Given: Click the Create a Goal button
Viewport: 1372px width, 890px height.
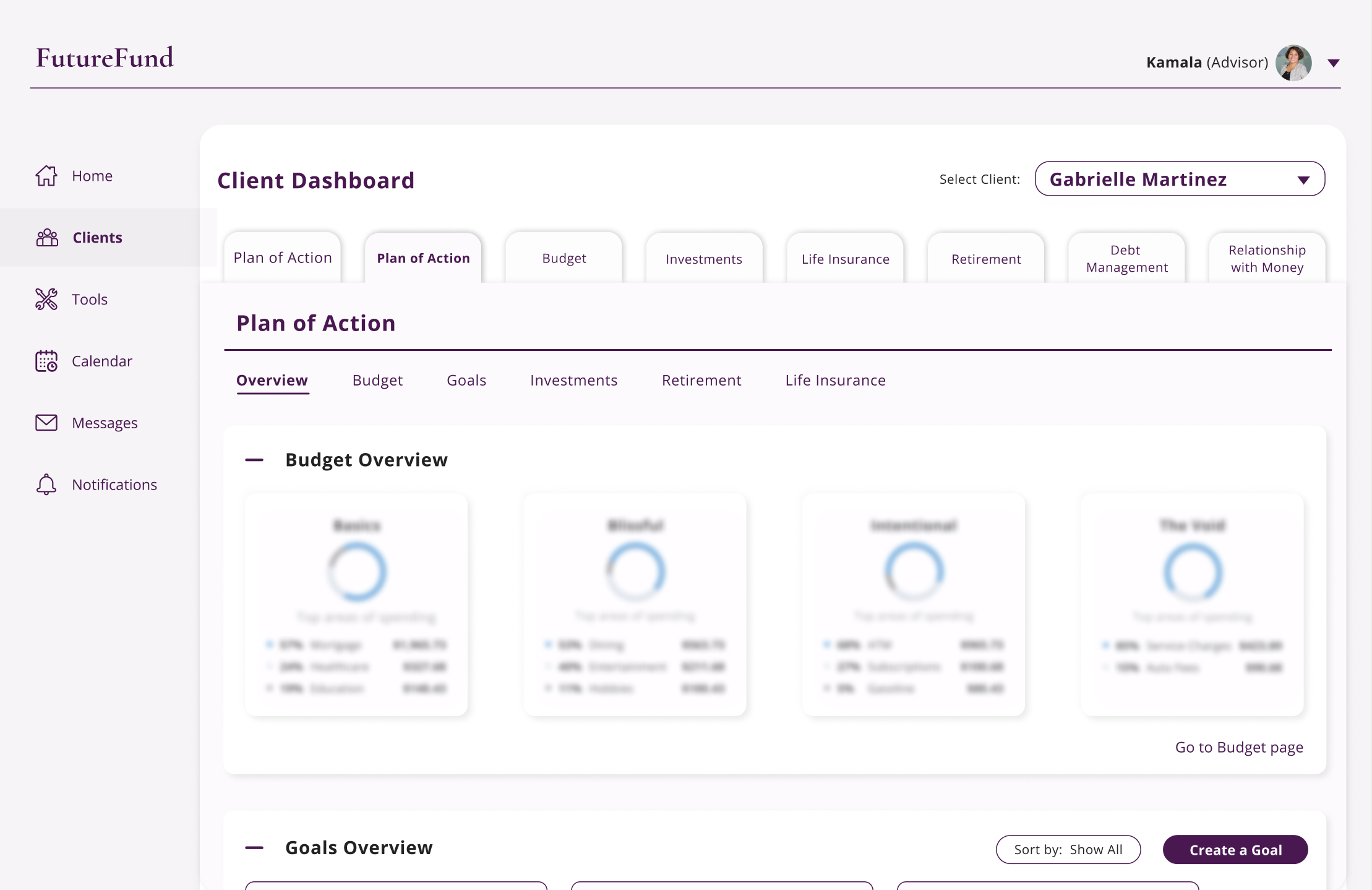Looking at the screenshot, I should click(x=1235, y=850).
